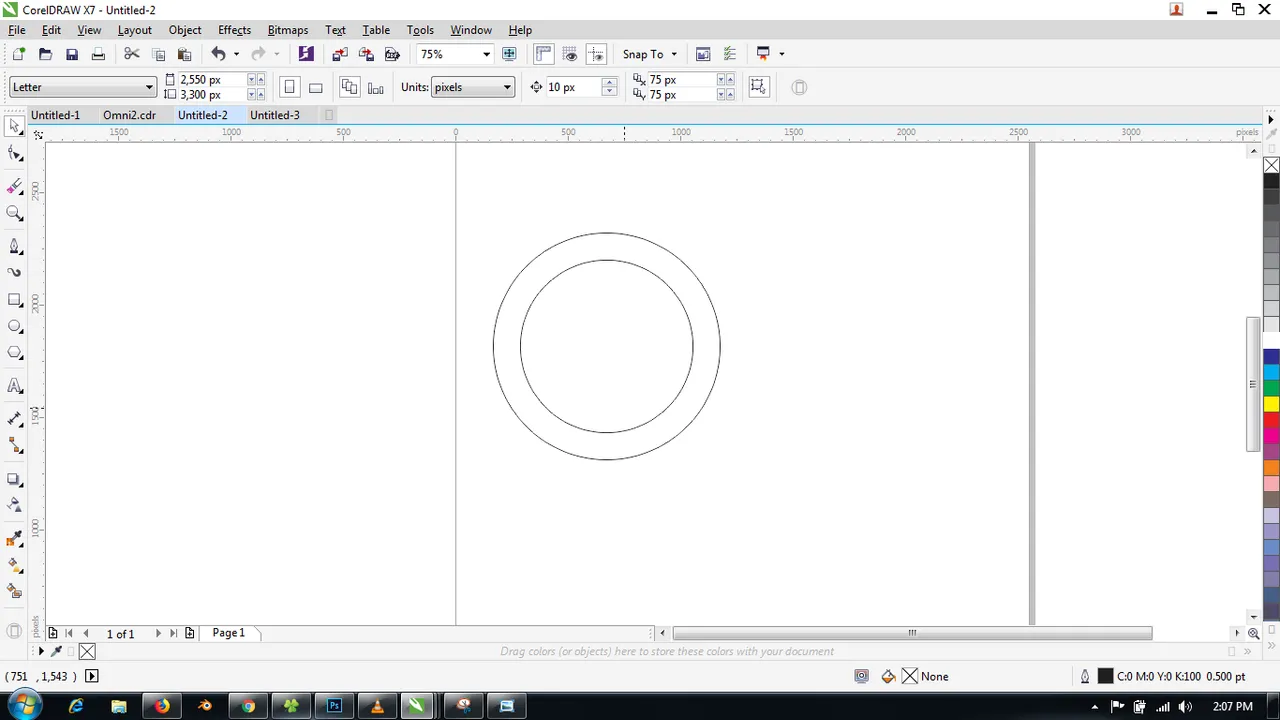The width and height of the screenshot is (1280, 720).
Task: Select the Shape edit tool
Action: [15, 155]
